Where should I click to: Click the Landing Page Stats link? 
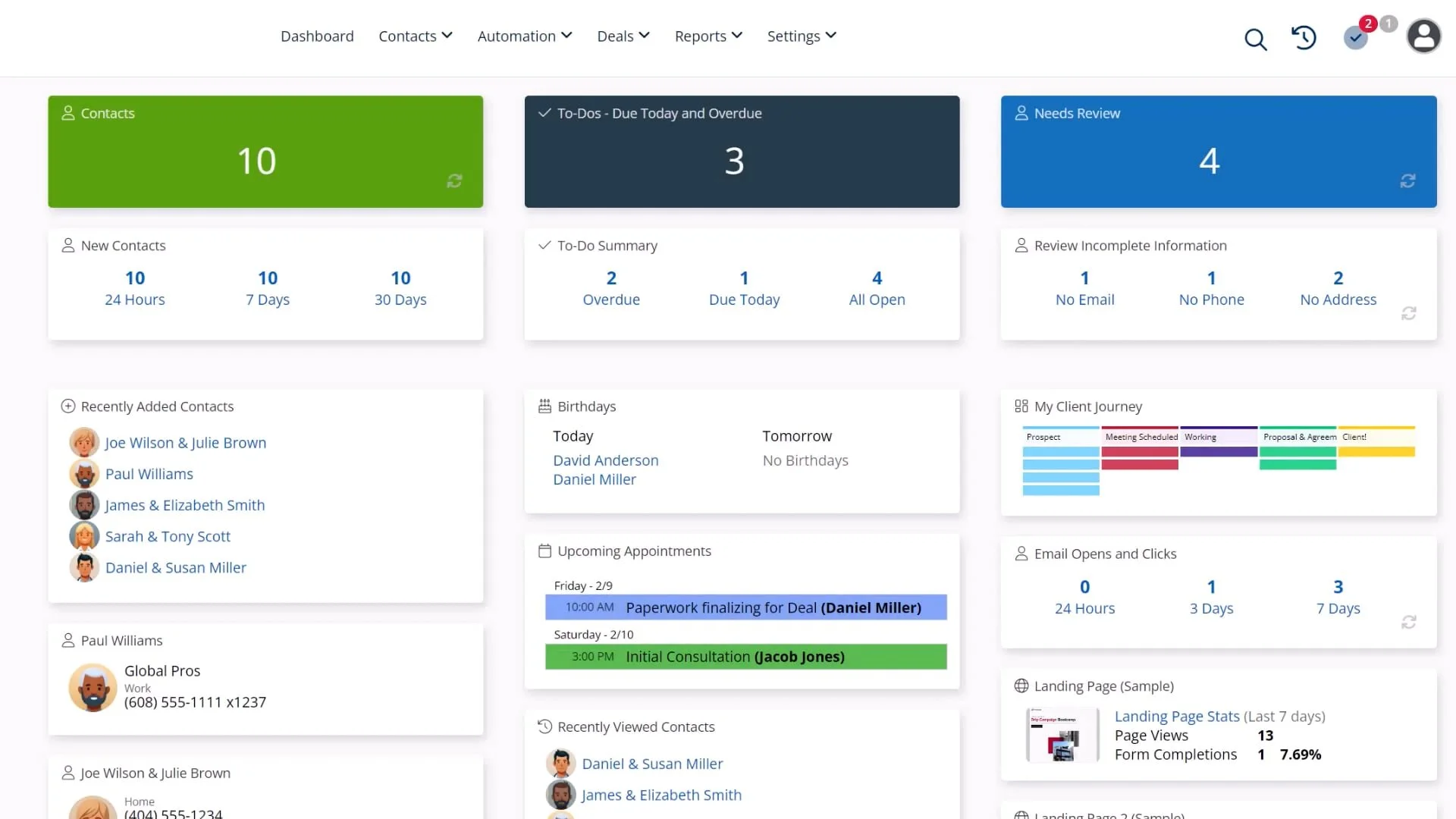point(1176,716)
